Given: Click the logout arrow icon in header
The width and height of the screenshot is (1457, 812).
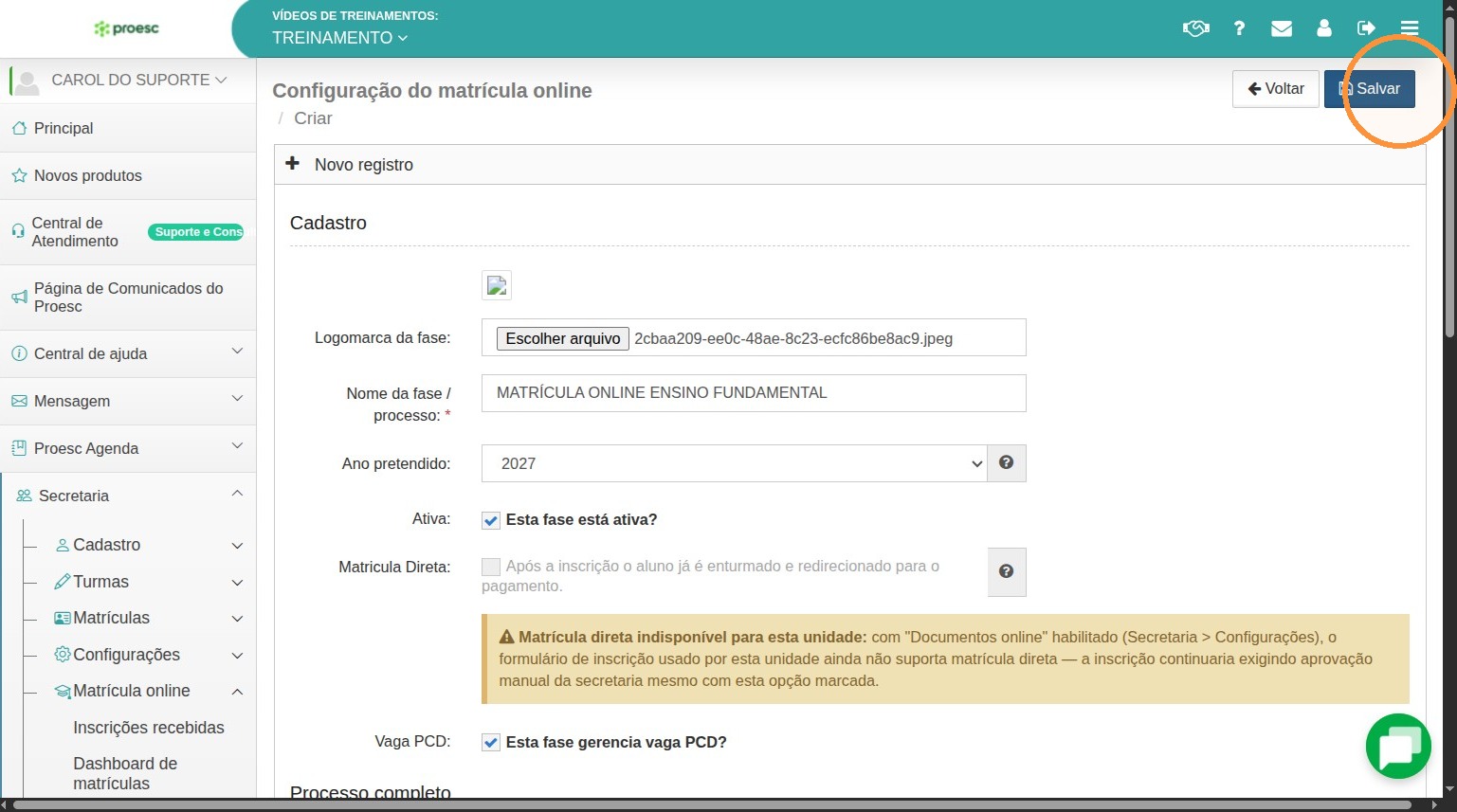Looking at the screenshot, I should tap(1366, 28).
